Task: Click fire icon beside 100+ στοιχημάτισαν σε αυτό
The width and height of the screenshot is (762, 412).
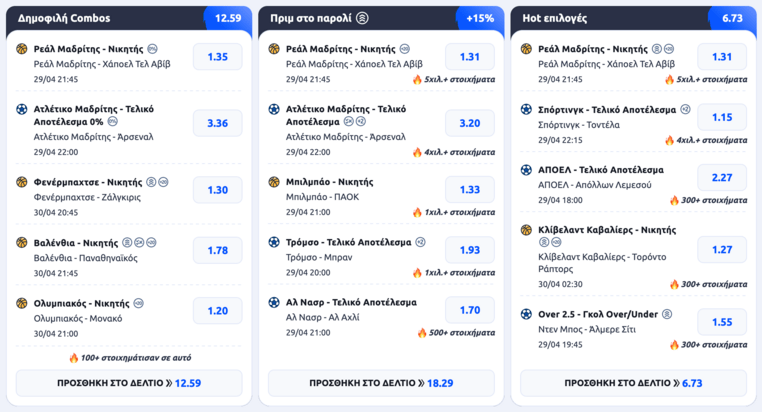Action: [73, 358]
